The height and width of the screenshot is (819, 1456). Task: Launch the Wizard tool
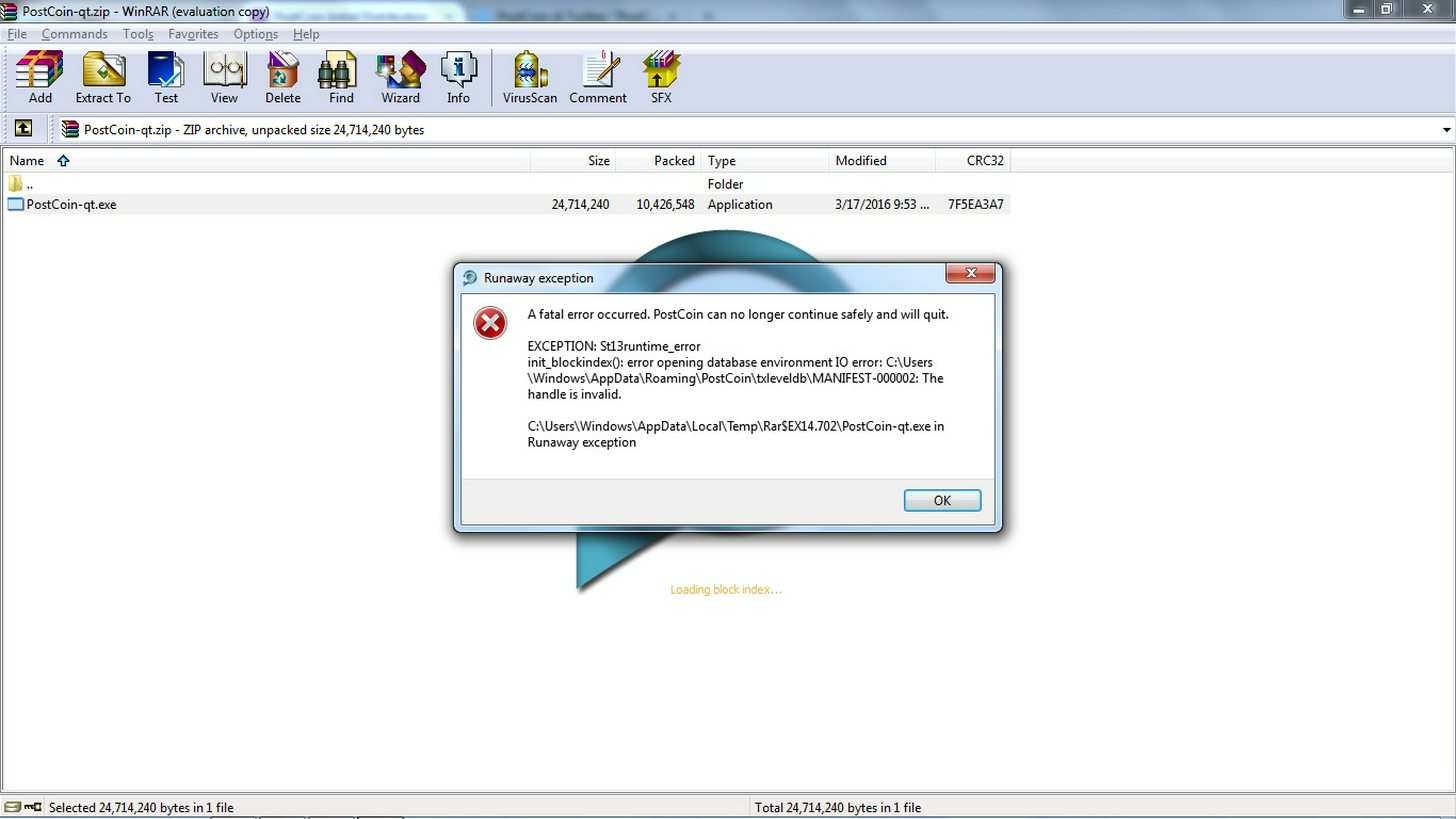pos(400,78)
